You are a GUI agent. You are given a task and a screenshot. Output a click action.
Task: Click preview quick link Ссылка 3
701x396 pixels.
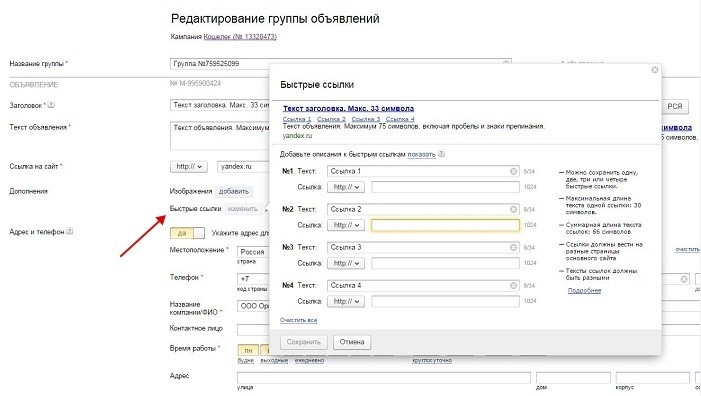coord(366,119)
